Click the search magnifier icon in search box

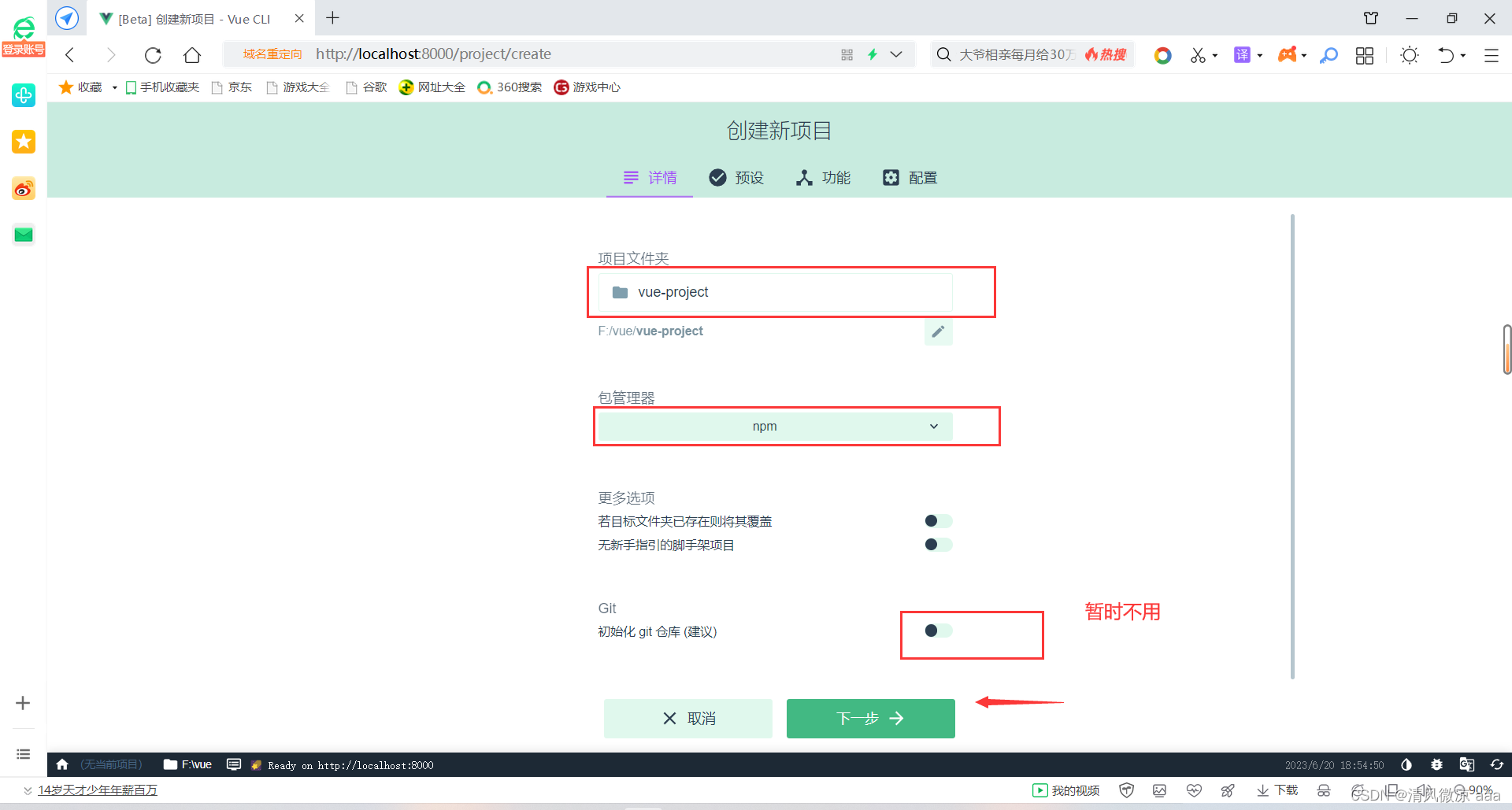tap(943, 54)
